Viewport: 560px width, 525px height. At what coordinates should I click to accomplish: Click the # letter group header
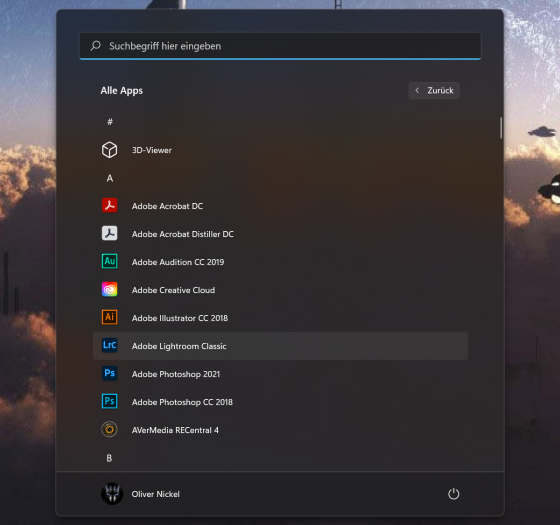coord(110,122)
